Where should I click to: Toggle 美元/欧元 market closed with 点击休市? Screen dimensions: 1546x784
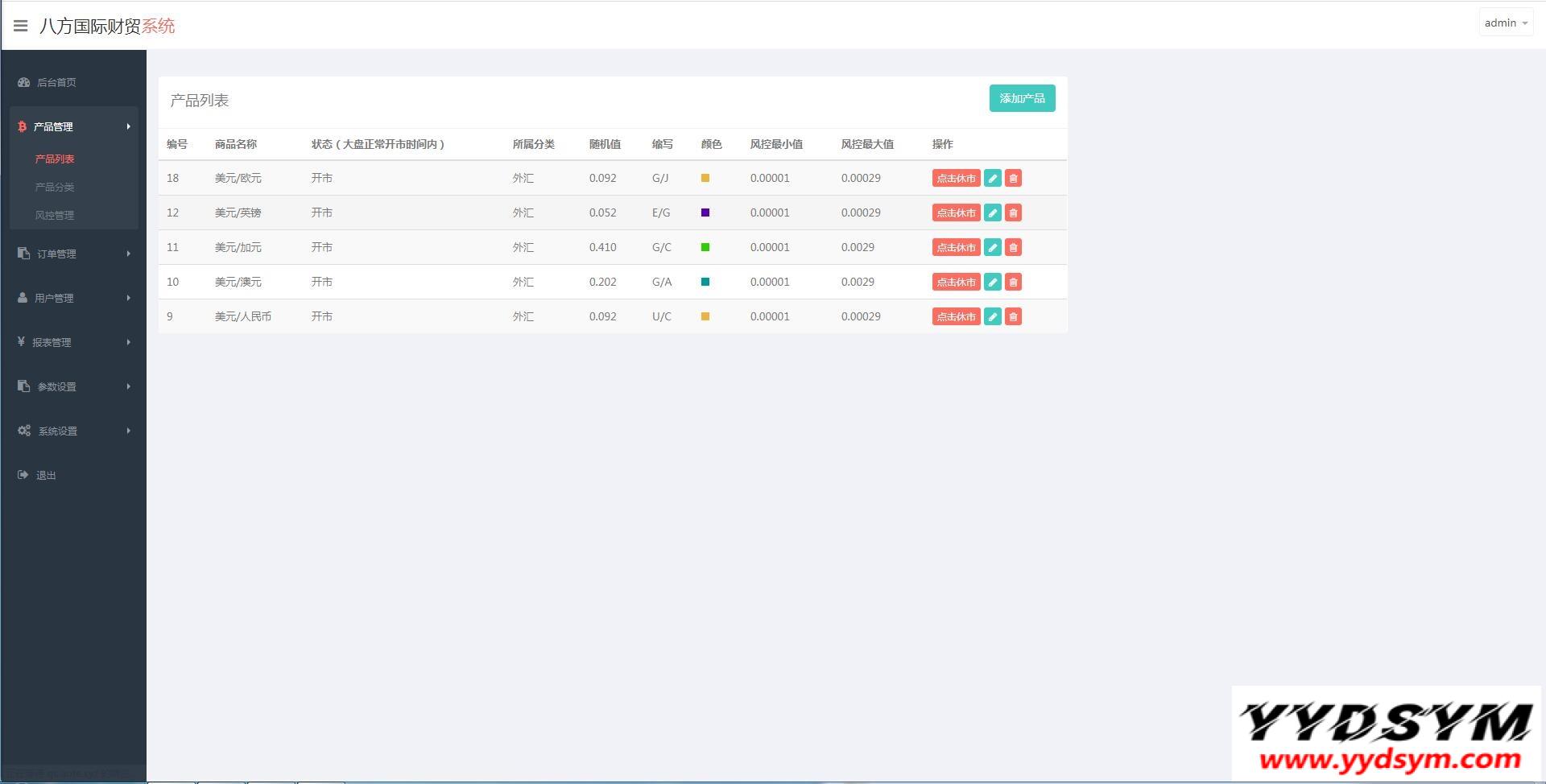click(956, 179)
